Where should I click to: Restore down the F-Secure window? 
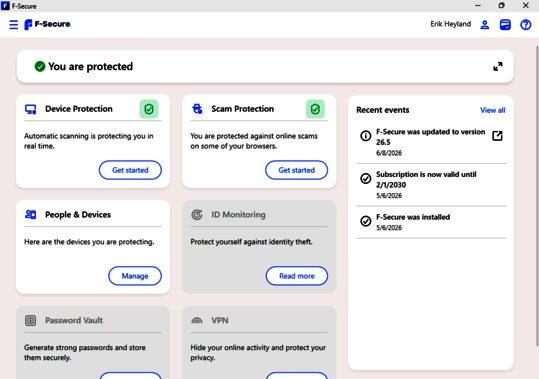[x=502, y=6]
